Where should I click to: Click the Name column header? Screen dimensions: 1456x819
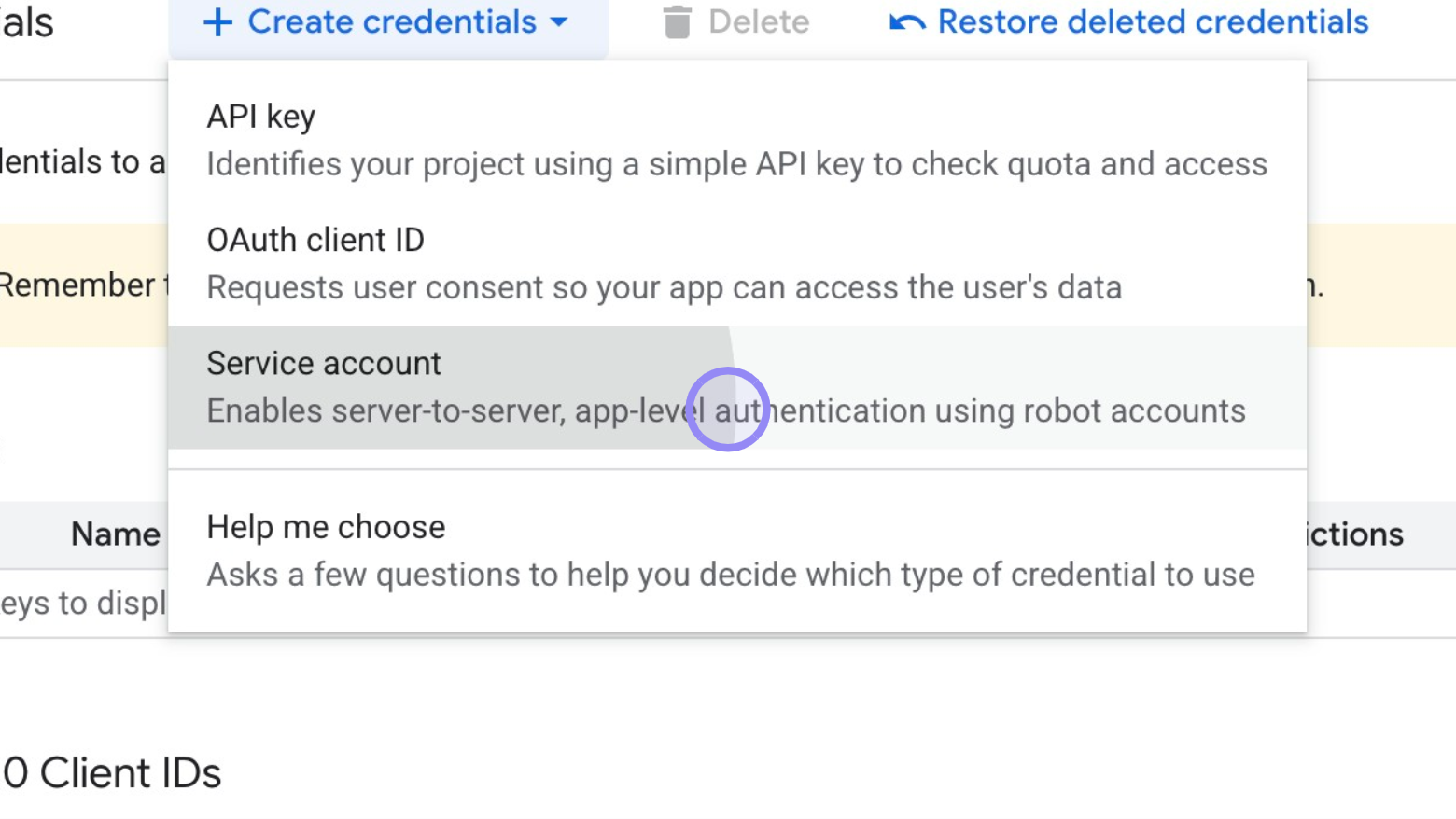[114, 534]
